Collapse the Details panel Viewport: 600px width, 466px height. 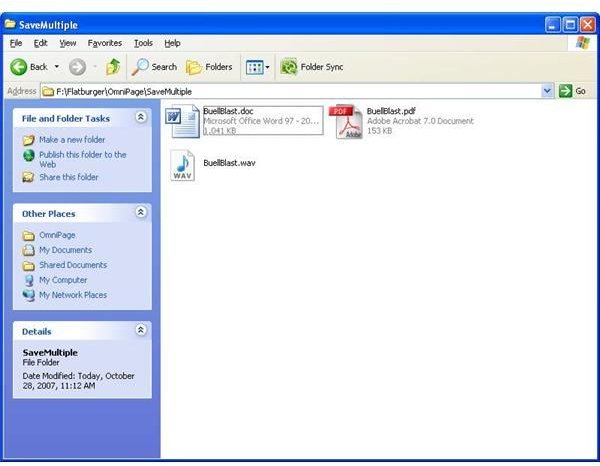pos(141,330)
